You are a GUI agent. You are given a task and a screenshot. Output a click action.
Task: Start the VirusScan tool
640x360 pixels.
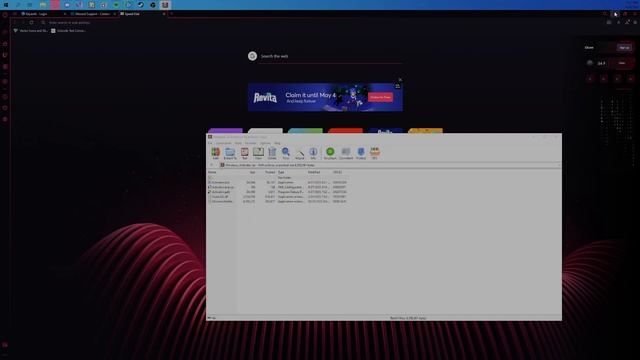(330, 153)
